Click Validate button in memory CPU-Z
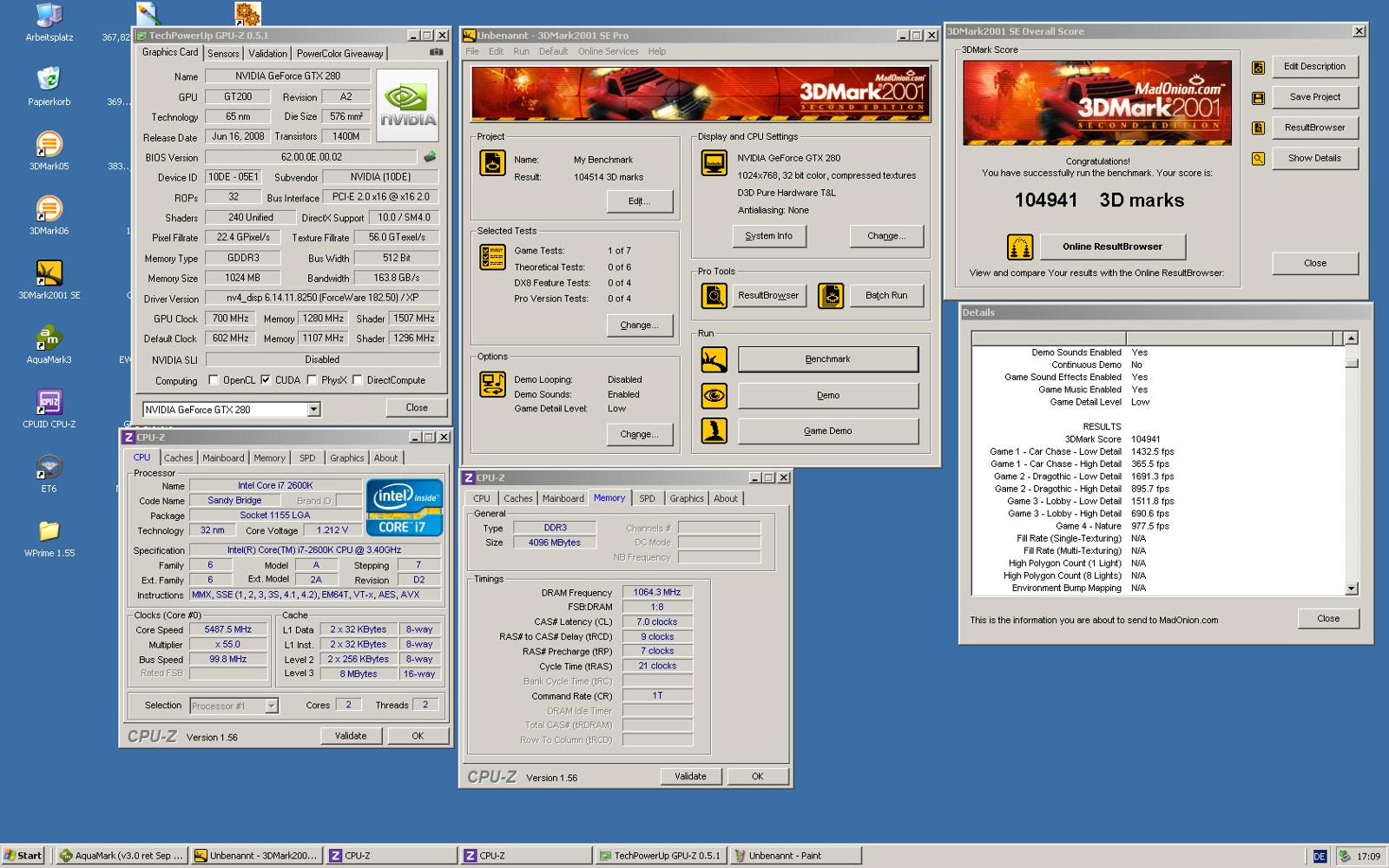The height and width of the screenshot is (868, 1389). (x=691, y=777)
